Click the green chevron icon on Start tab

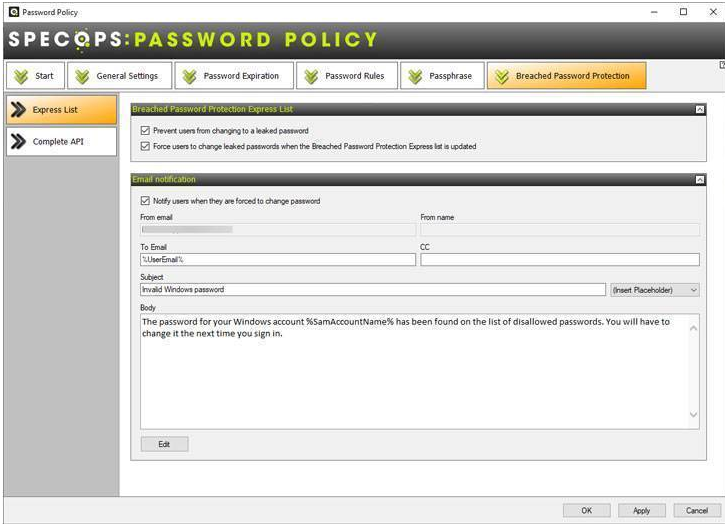coord(22,76)
